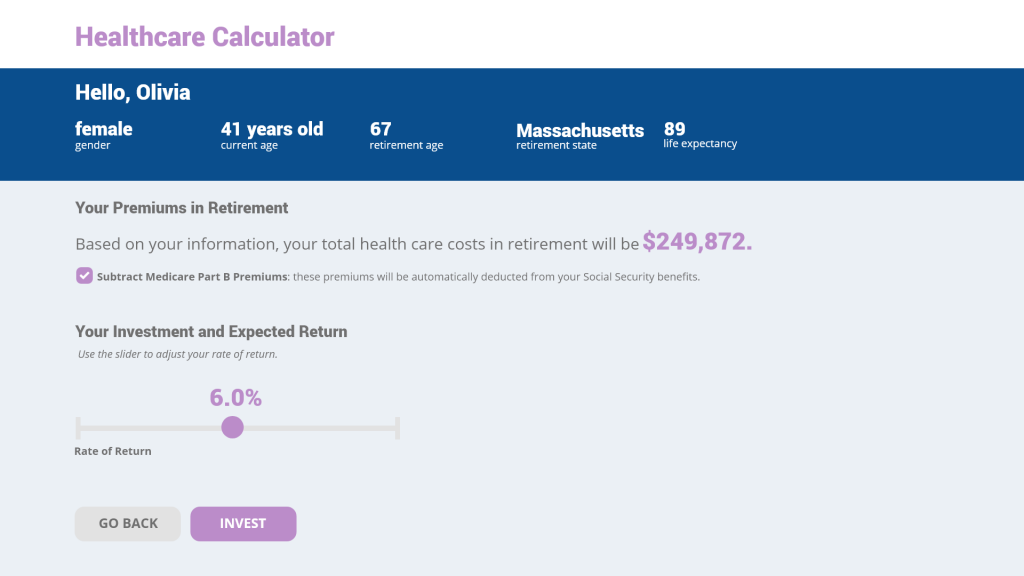
Task: Click the GO BACK button
Action: [x=128, y=524]
